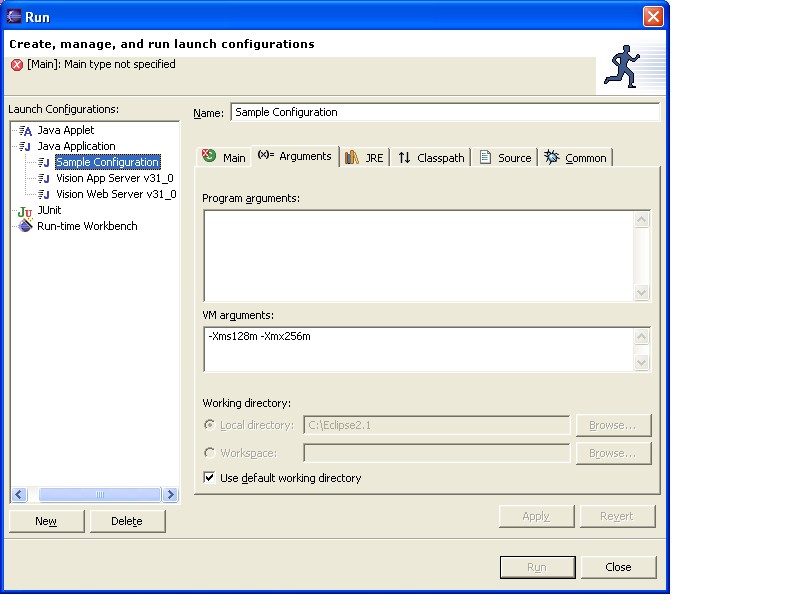Select Run-time Workbench in the tree
Screen dimensions: 800x600
tap(87, 226)
